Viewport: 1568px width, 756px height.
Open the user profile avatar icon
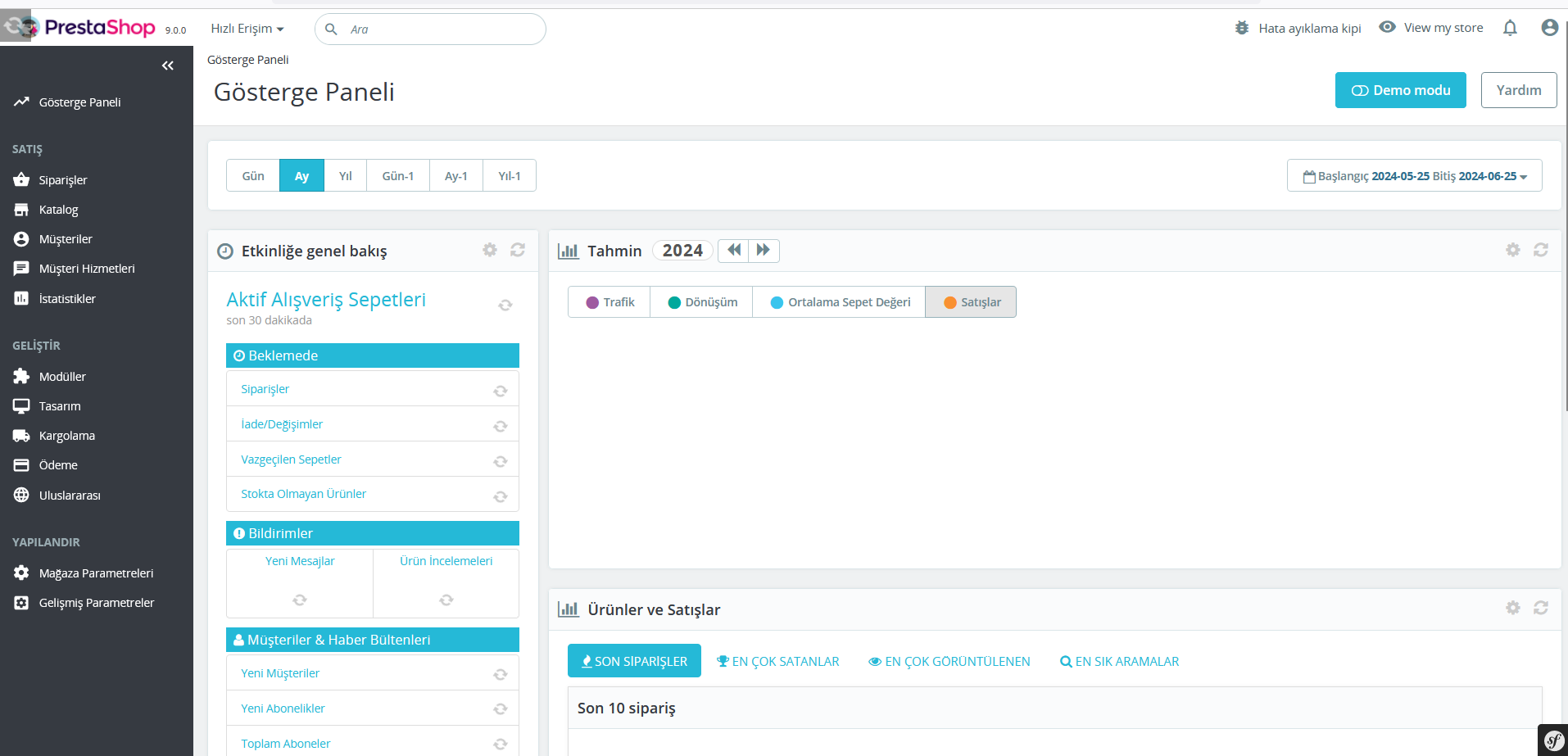(1549, 28)
